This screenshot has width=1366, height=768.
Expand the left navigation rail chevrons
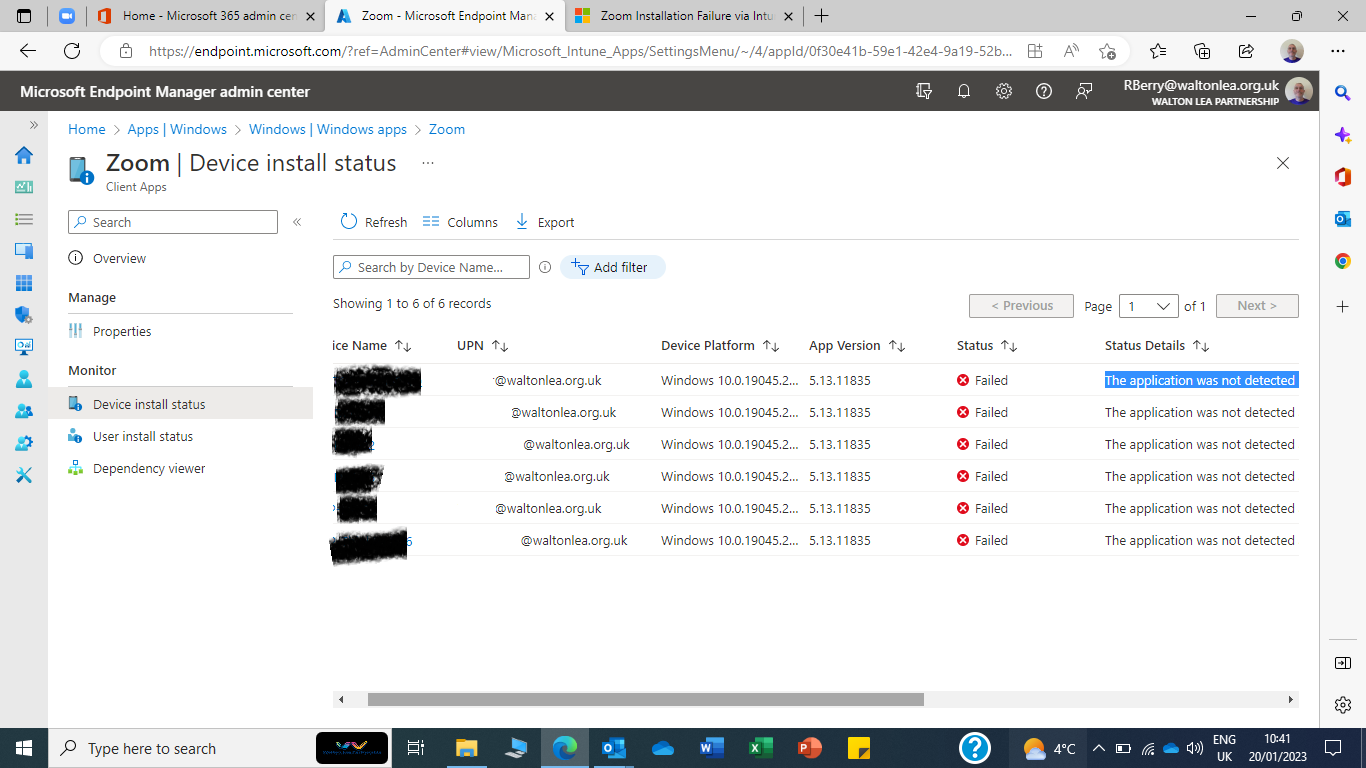coord(33,125)
